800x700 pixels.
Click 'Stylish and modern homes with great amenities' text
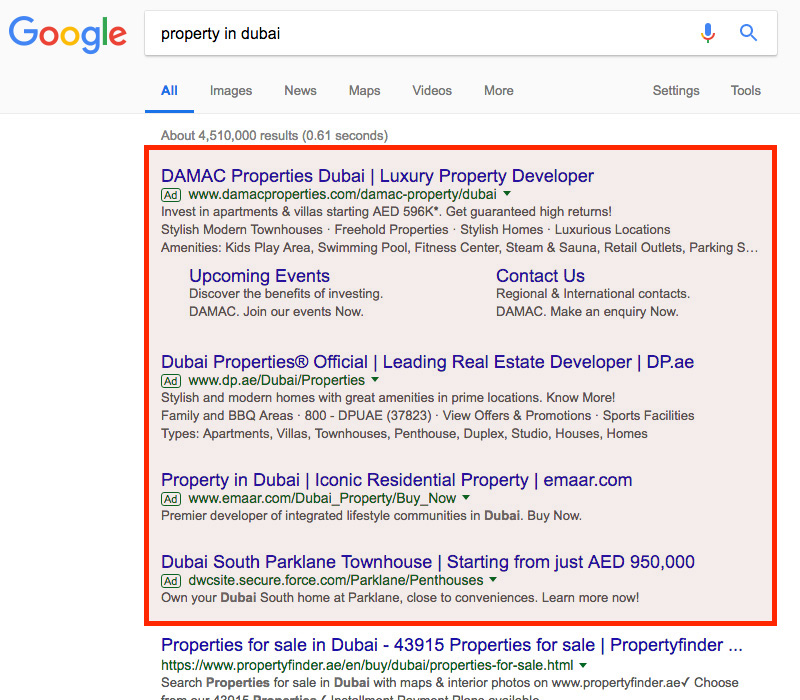tap(388, 398)
